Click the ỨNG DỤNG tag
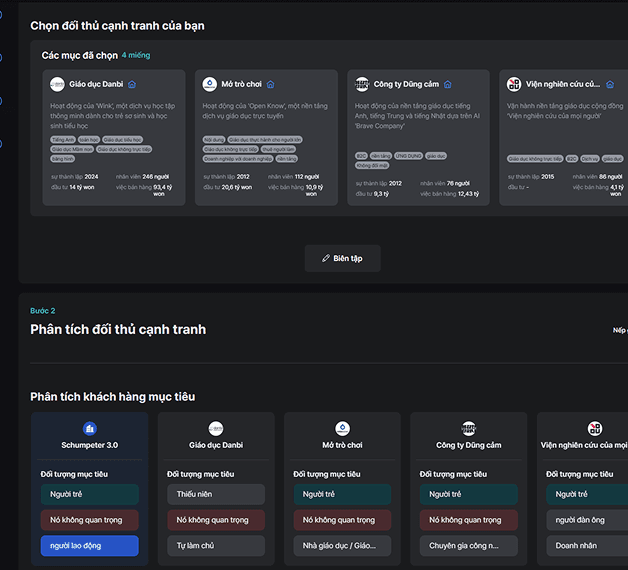The image size is (628, 570). (409, 156)
